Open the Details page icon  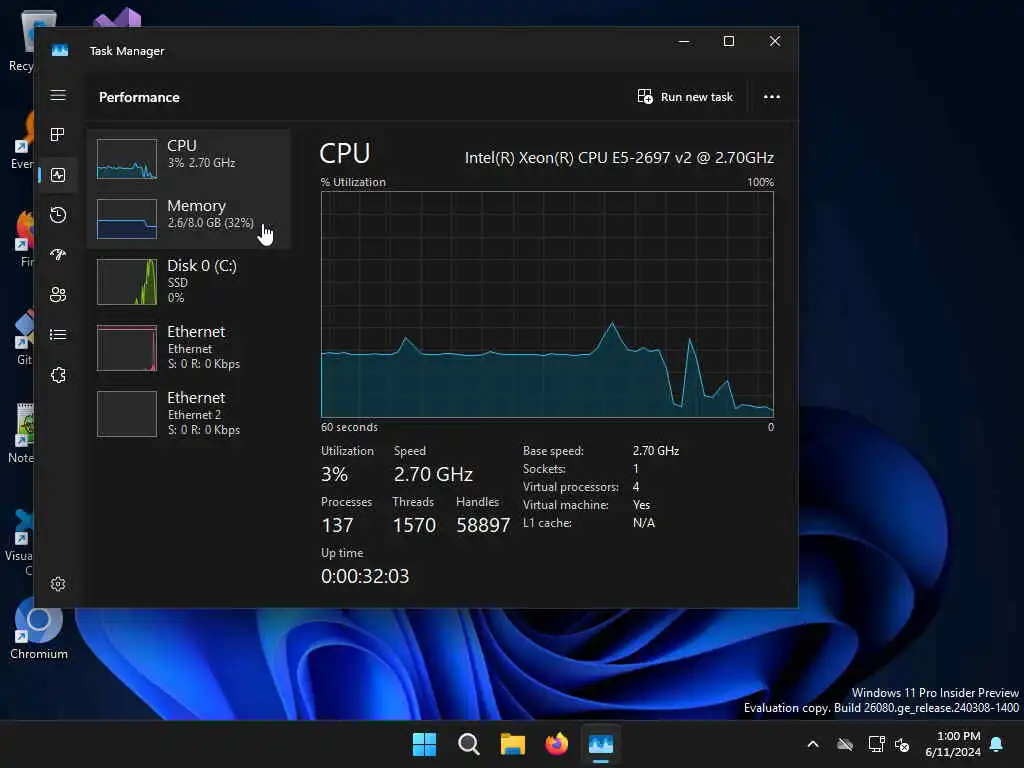click(x=58, y=334)
